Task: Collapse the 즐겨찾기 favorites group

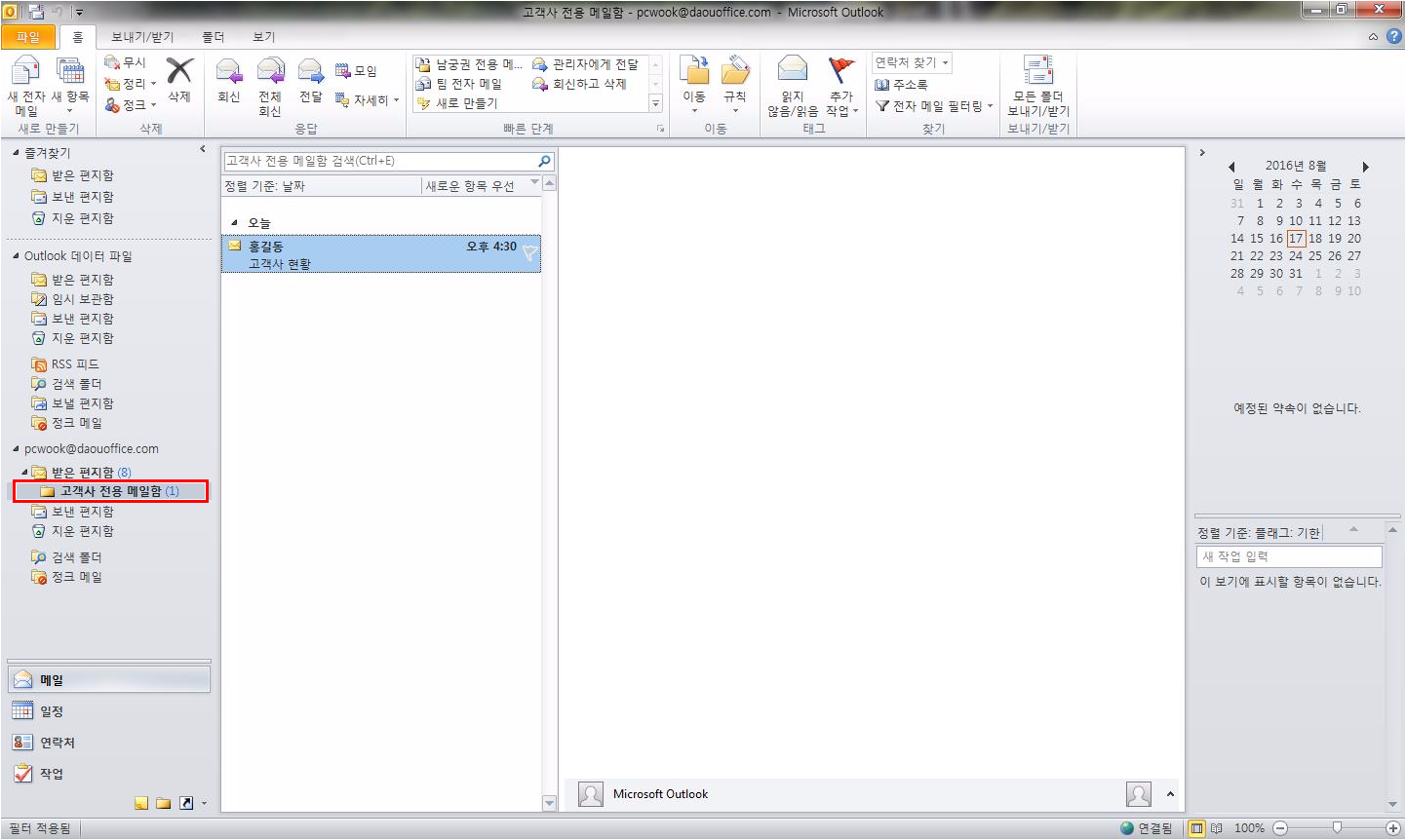Action: pyautogui.click(x=16, y=153)
